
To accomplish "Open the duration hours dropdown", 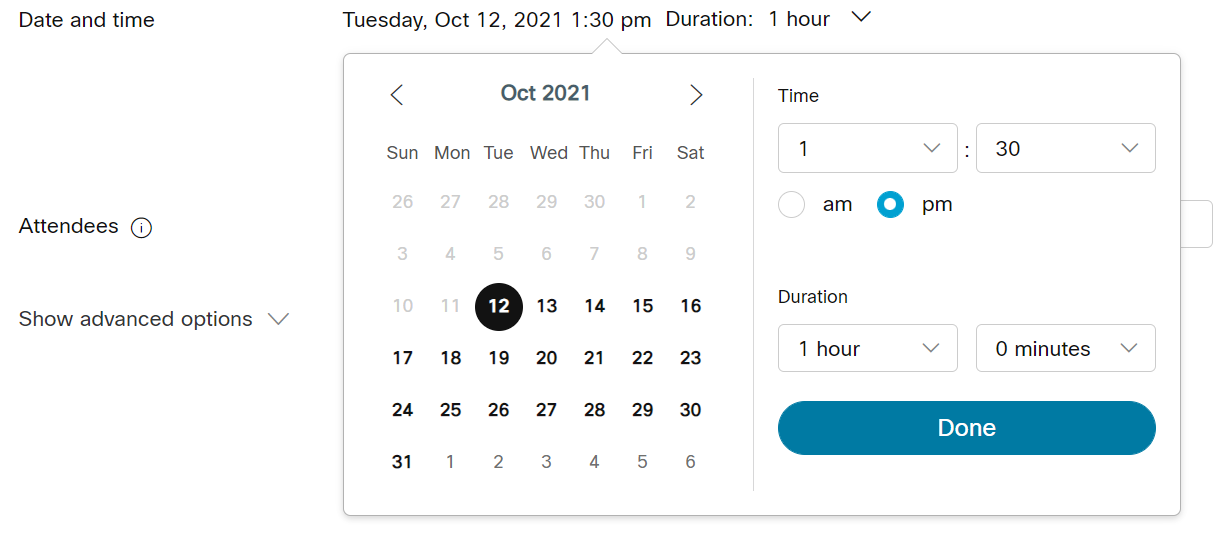I will pos(868,348).
